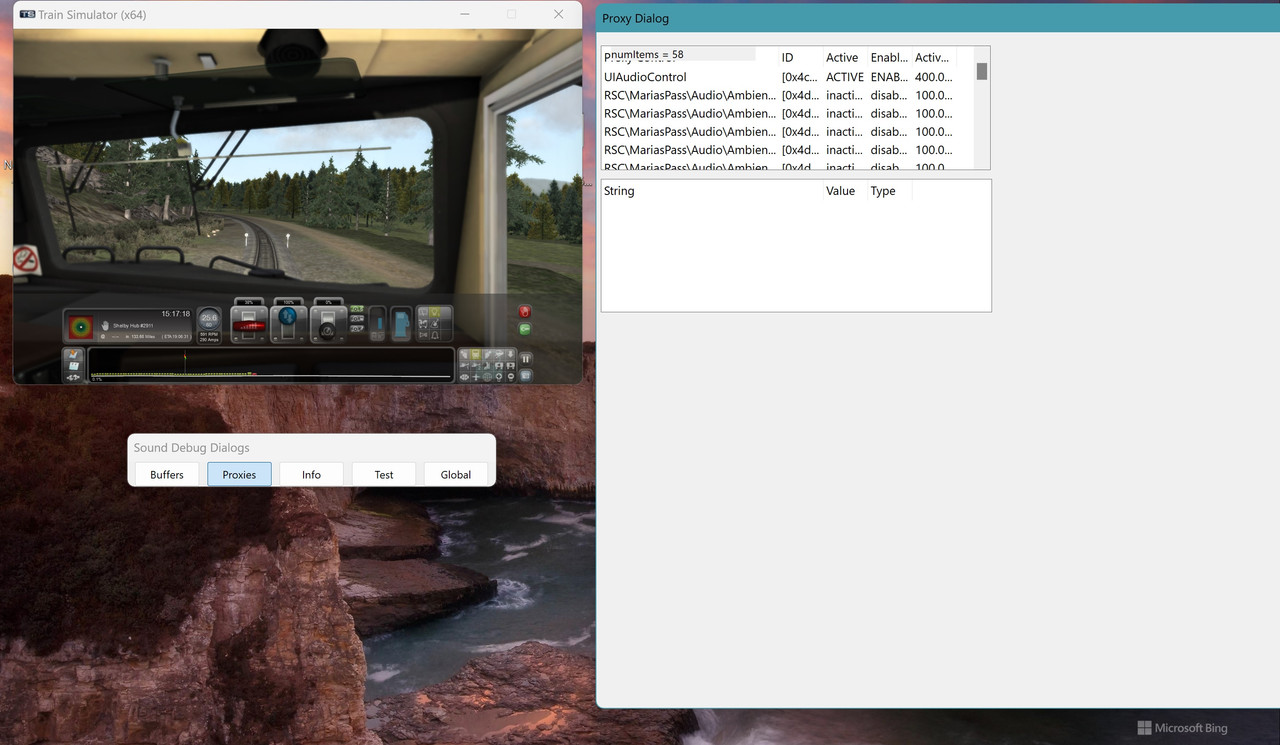The width and height of the screenshot is (1280, 745).
Task: Open the Info sound dialog
Action: [311, 474]
